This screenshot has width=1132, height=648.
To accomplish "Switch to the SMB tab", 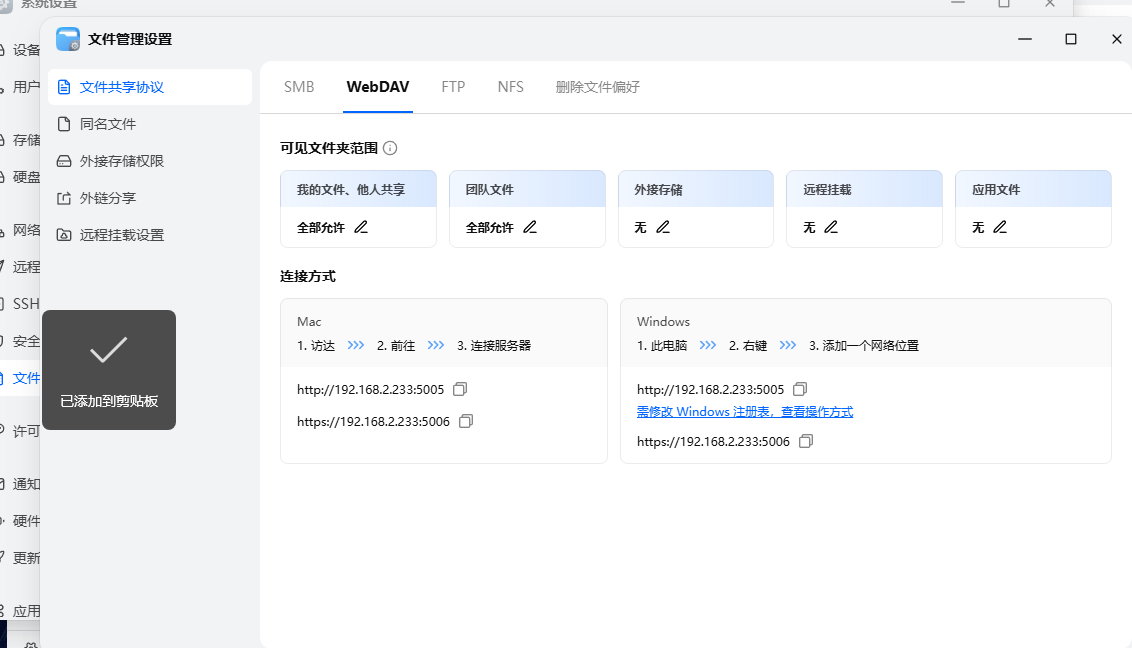I will (x=299, y=87).
